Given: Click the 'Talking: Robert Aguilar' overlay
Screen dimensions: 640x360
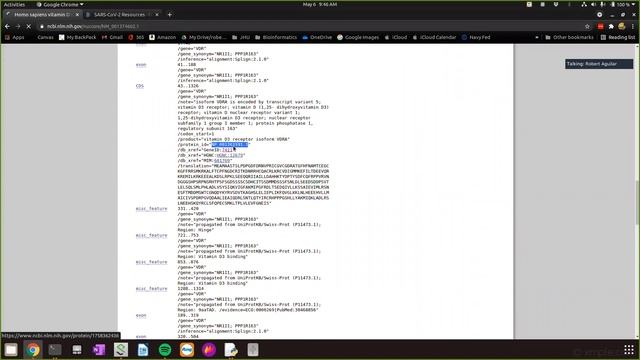Looking at the screenshot, I should tap(599, 64).
